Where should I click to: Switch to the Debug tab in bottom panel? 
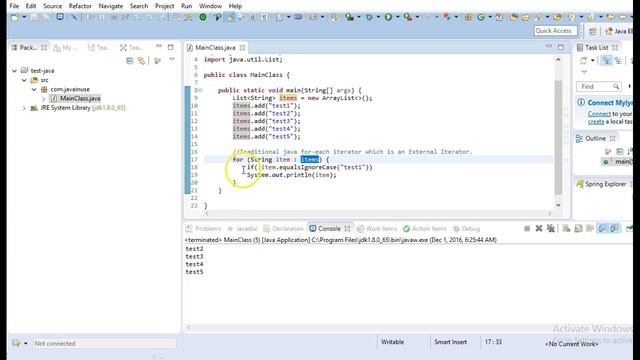click(467, 229)
